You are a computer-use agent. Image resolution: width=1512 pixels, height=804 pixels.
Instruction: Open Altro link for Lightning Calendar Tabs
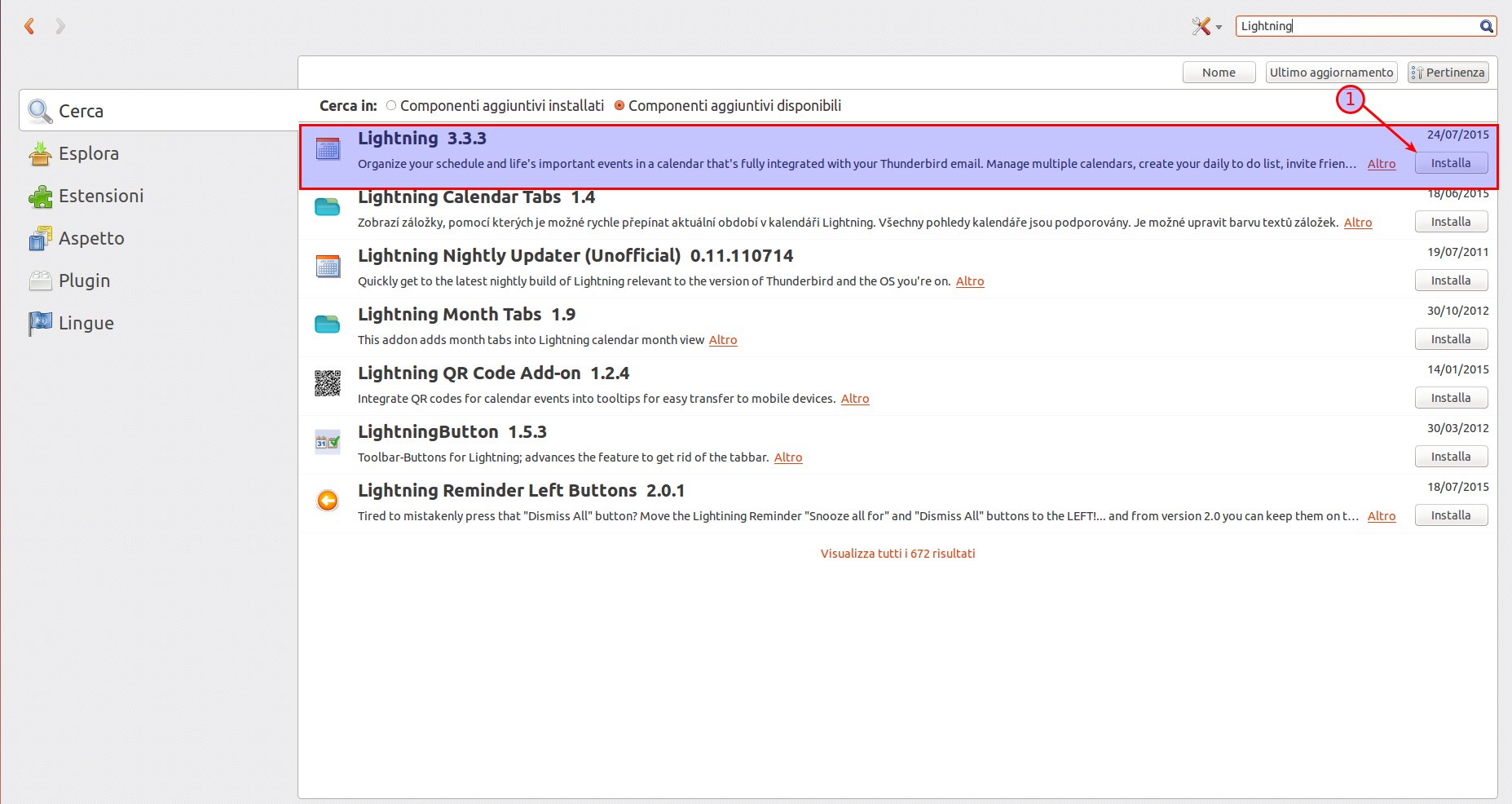pos(1358,223)
